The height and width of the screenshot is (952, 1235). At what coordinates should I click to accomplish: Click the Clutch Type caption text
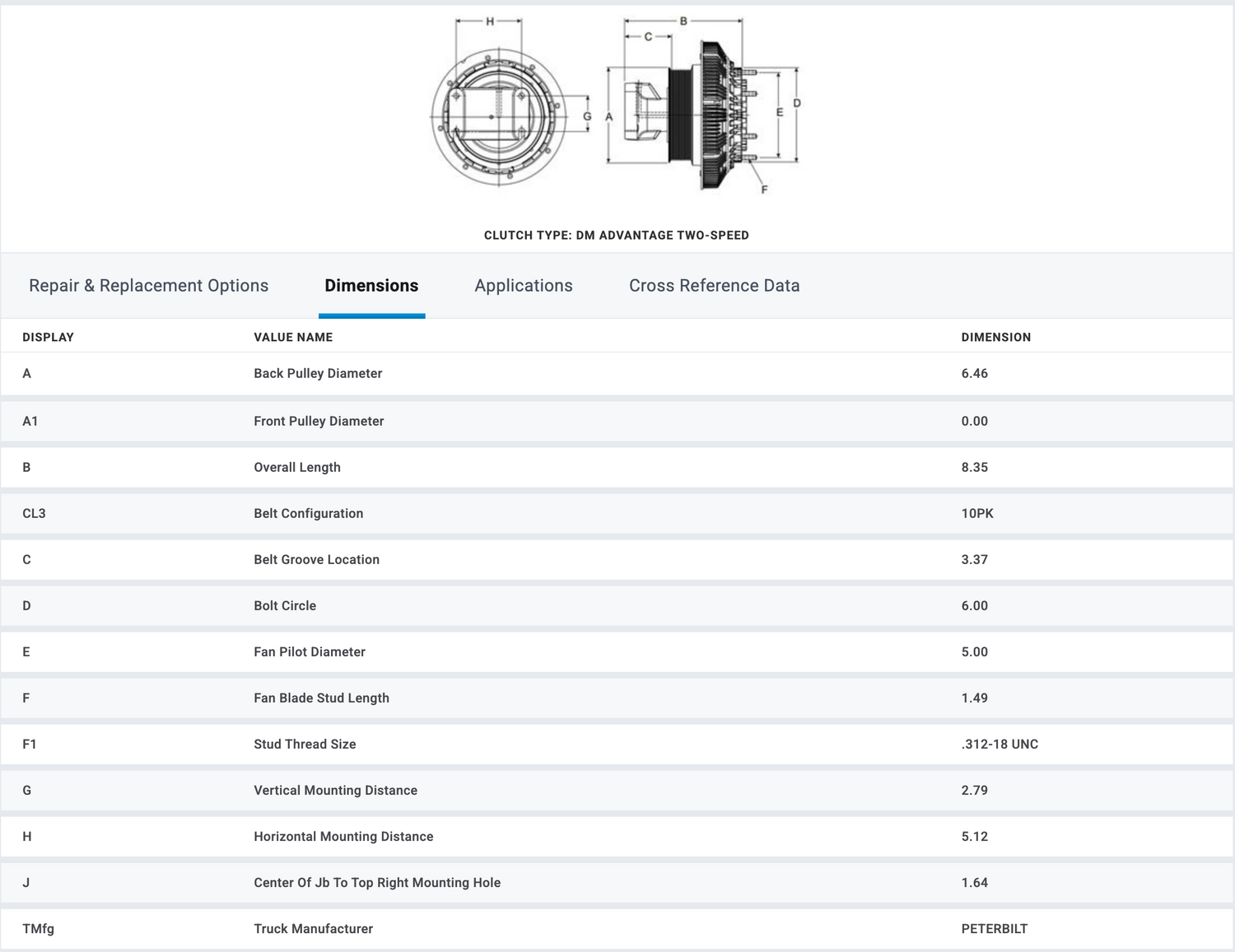[616, 236]
